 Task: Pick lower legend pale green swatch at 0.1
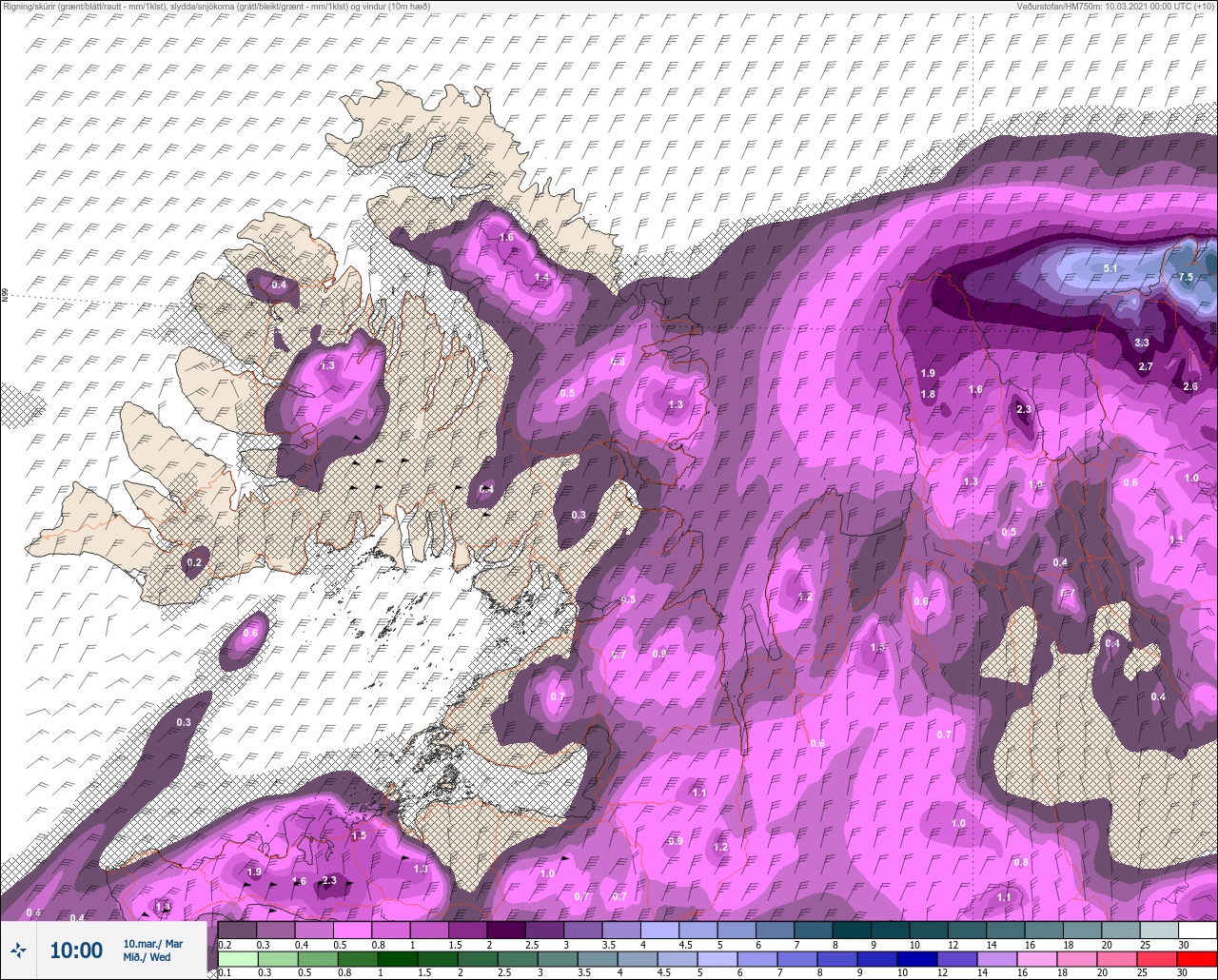[237, 959]
